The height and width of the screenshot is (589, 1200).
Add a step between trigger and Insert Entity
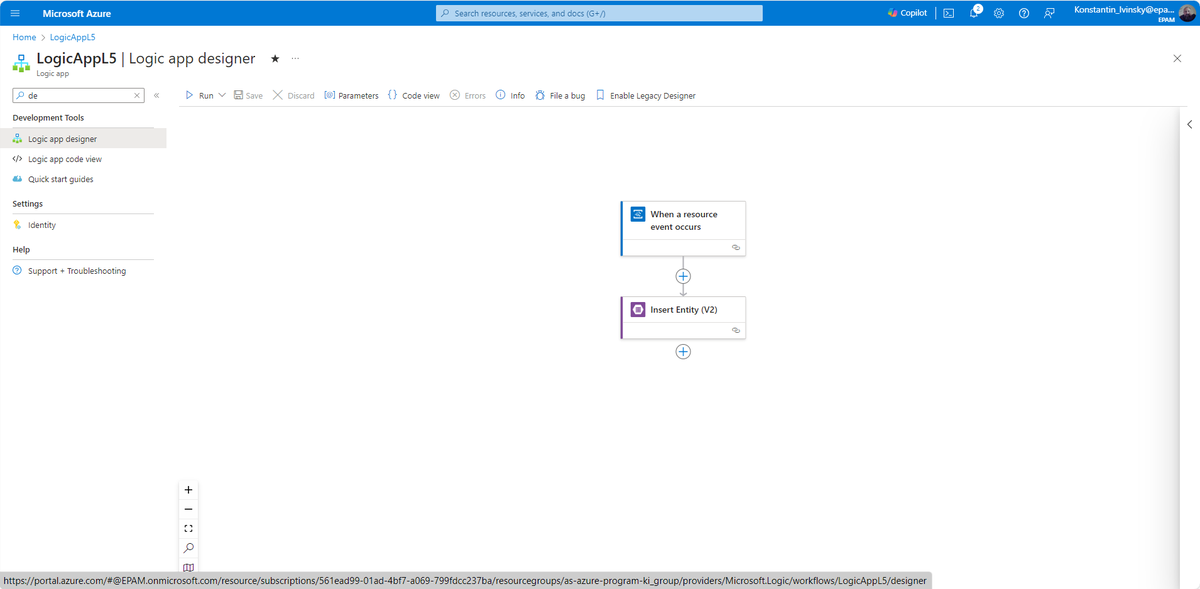tap(683, 276)
